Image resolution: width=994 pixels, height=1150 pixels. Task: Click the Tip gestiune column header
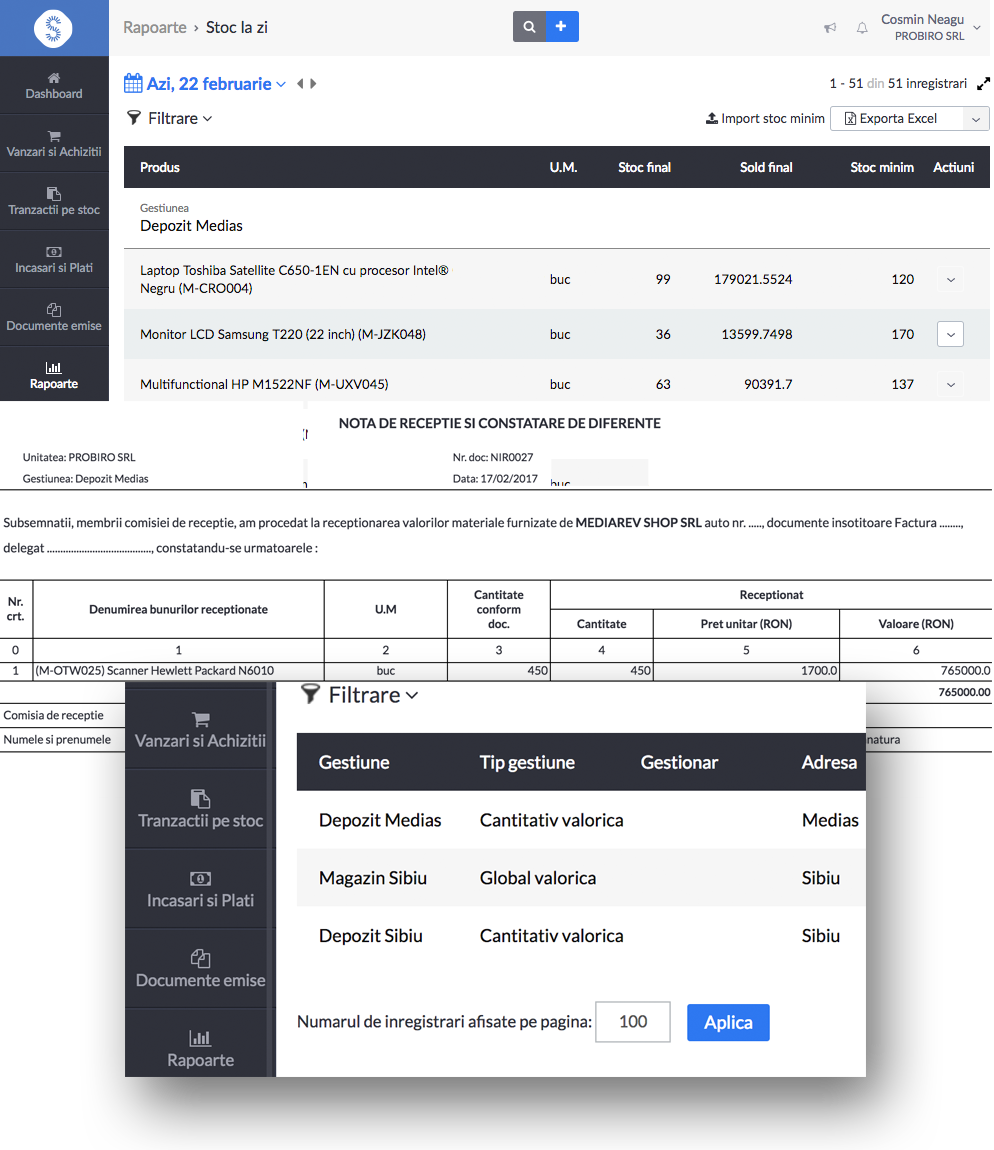[x=527, y=762]
